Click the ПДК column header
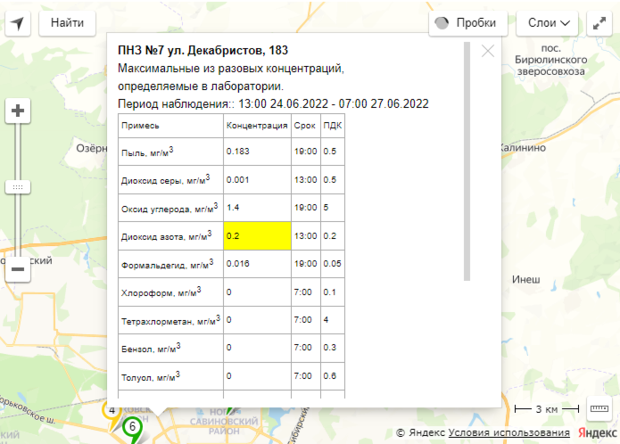 (x=331, y=126)
